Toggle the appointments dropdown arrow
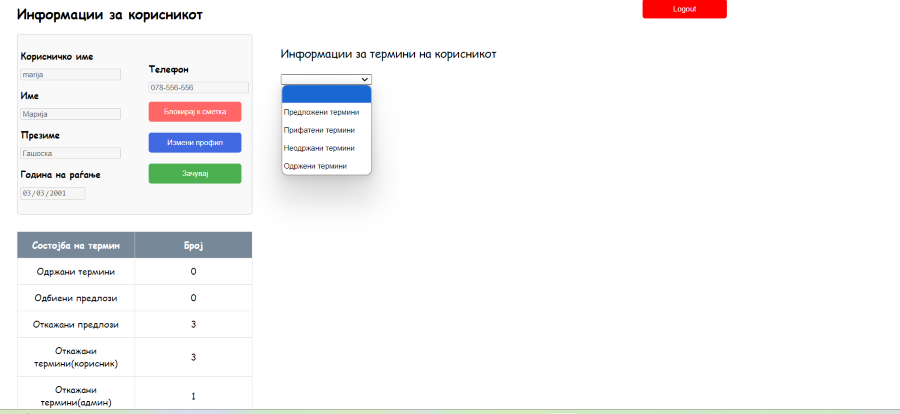 coord(364,79)
